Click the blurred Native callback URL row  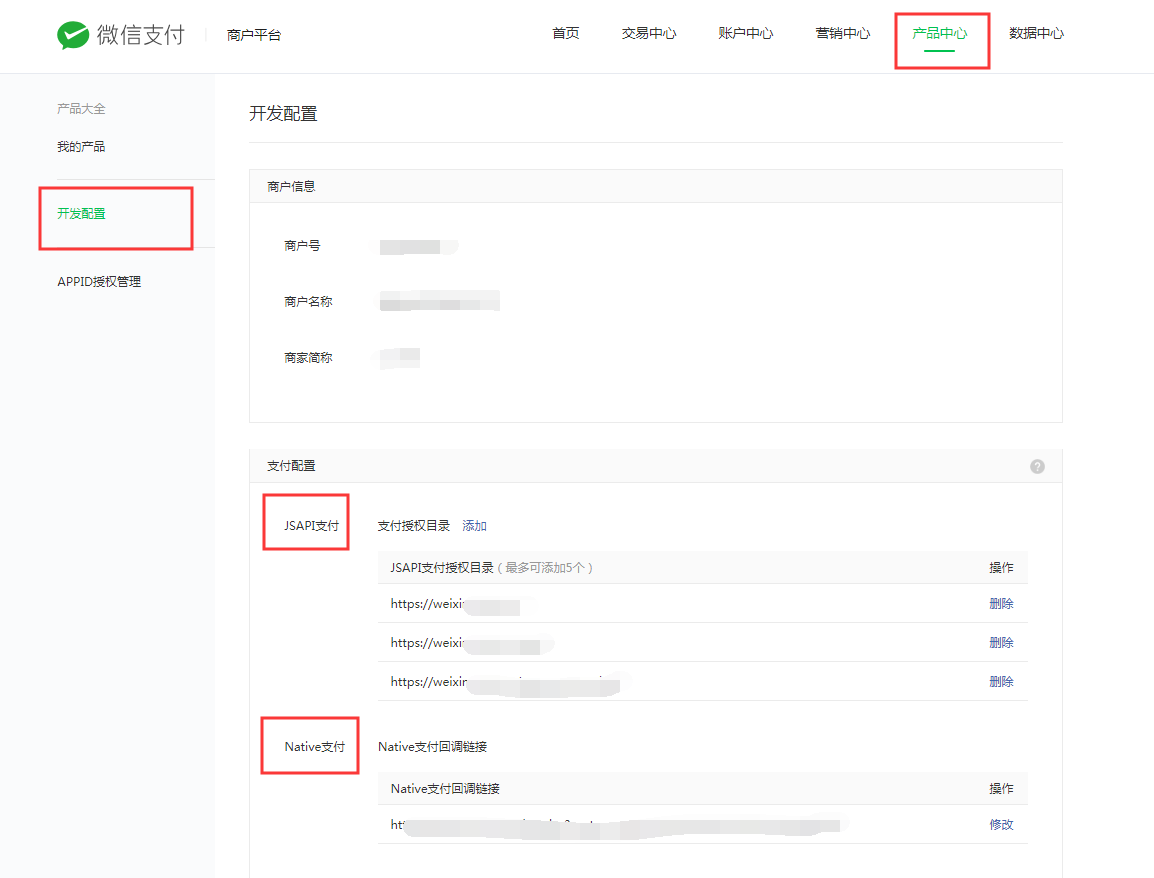[615, 826]
